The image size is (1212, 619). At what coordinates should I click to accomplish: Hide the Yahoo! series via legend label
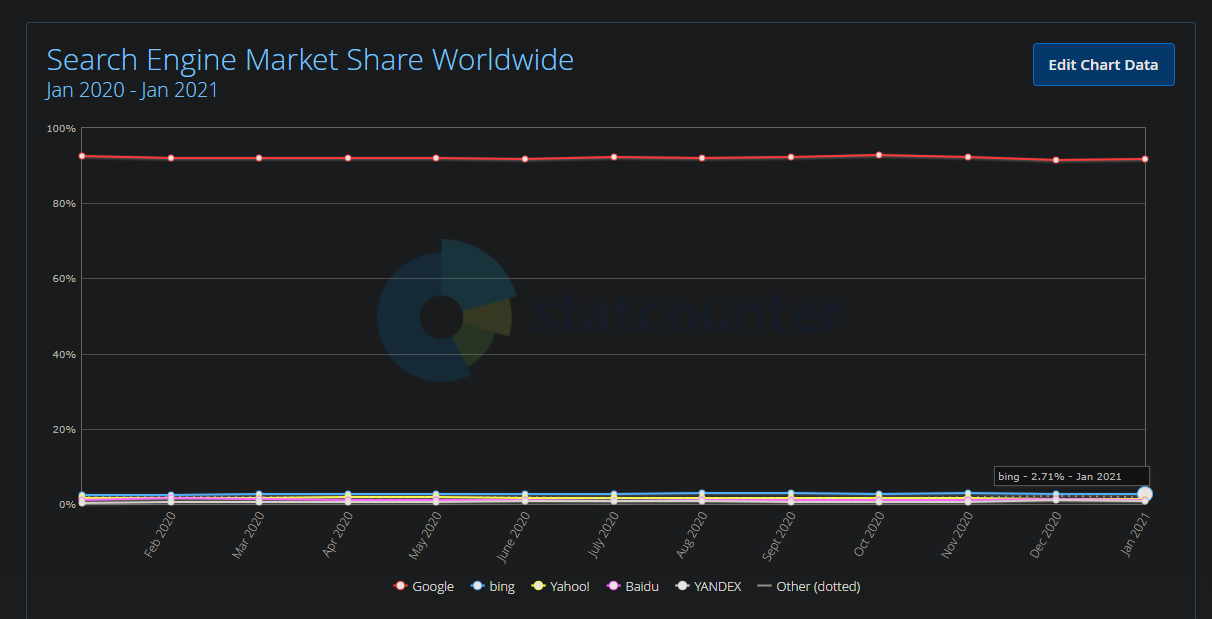pos(570,586)
